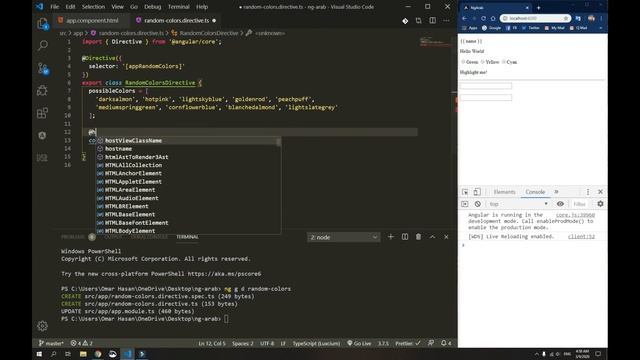Choose htmlAstToRender3Ast autocomplete suggestion
Viewport: 640px width, 360px height.
click(x=188, y=157)
